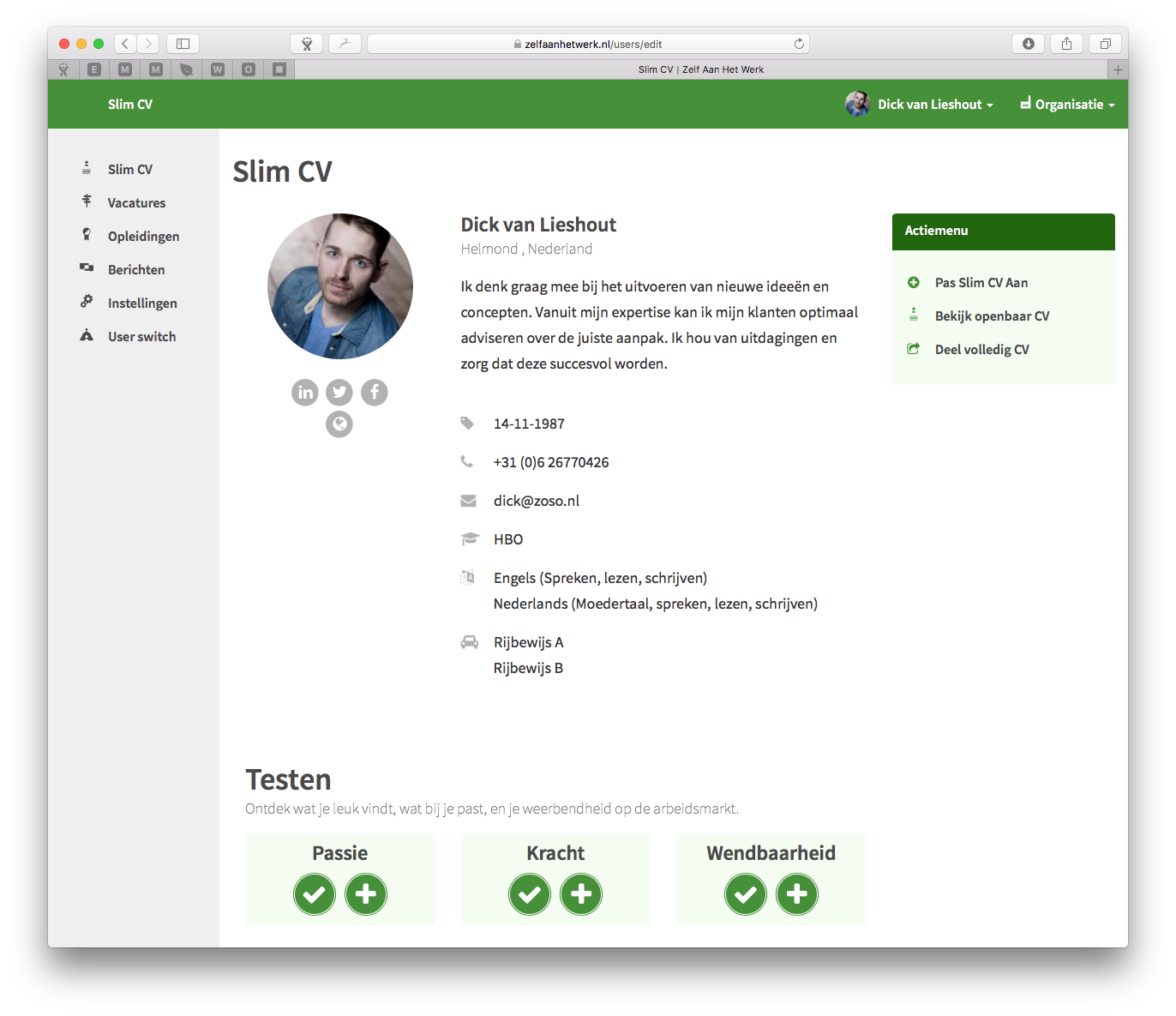Screen dimensions: 1176x1016
Task: Select Slim CV in the sidebar menu
Action: 130,170
